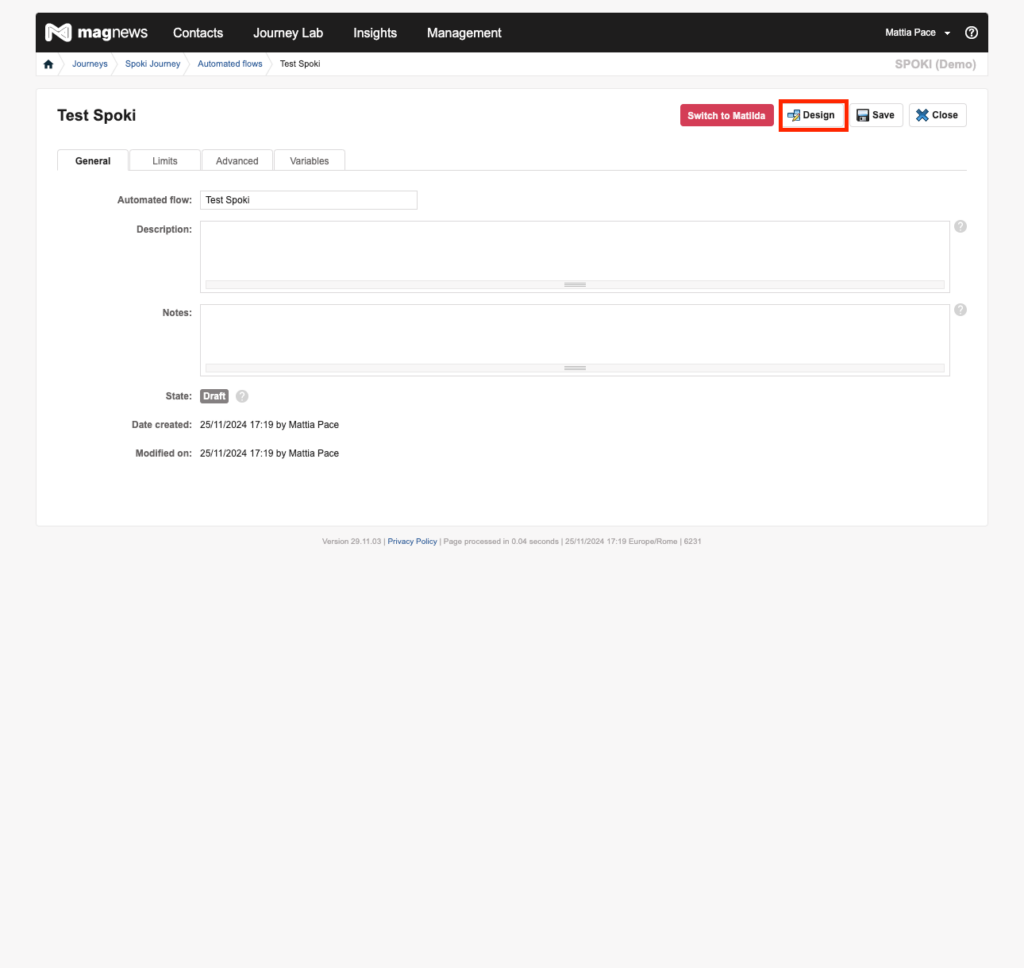Screen dimensions: 1024x968
Task: Switch to the Limits tab
Action: 165,161
